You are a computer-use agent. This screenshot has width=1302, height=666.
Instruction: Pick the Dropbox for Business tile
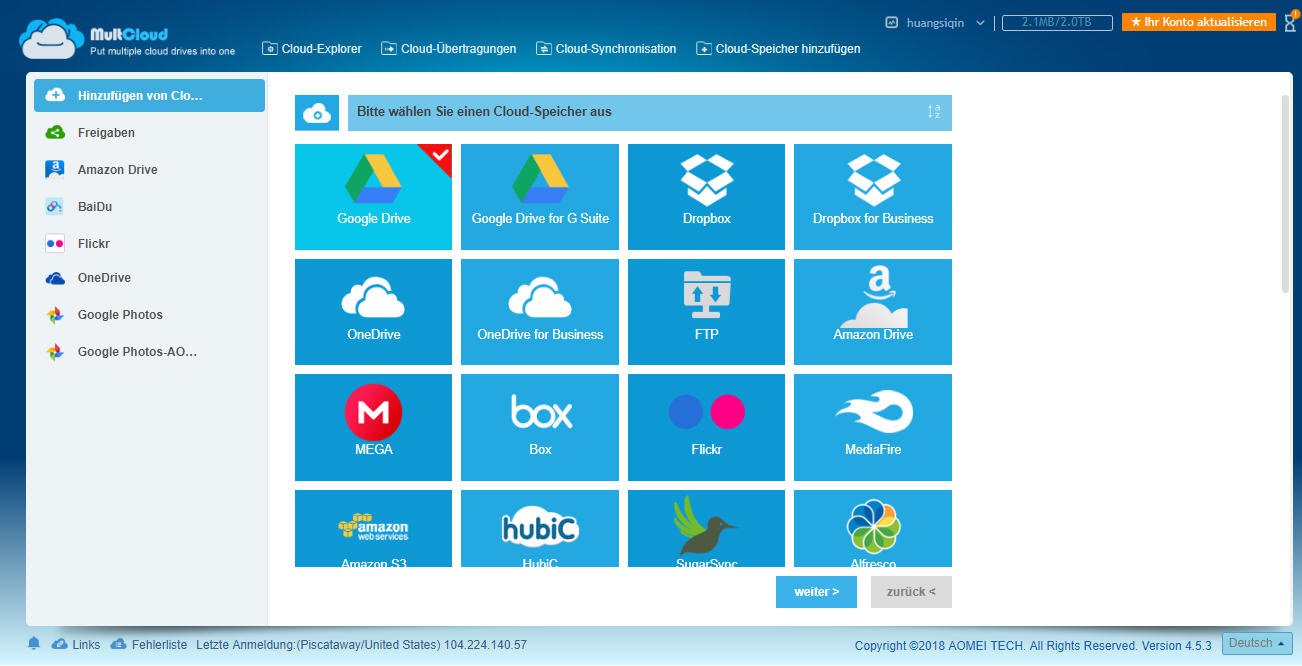pyautogui.click(x=873, y=197)
